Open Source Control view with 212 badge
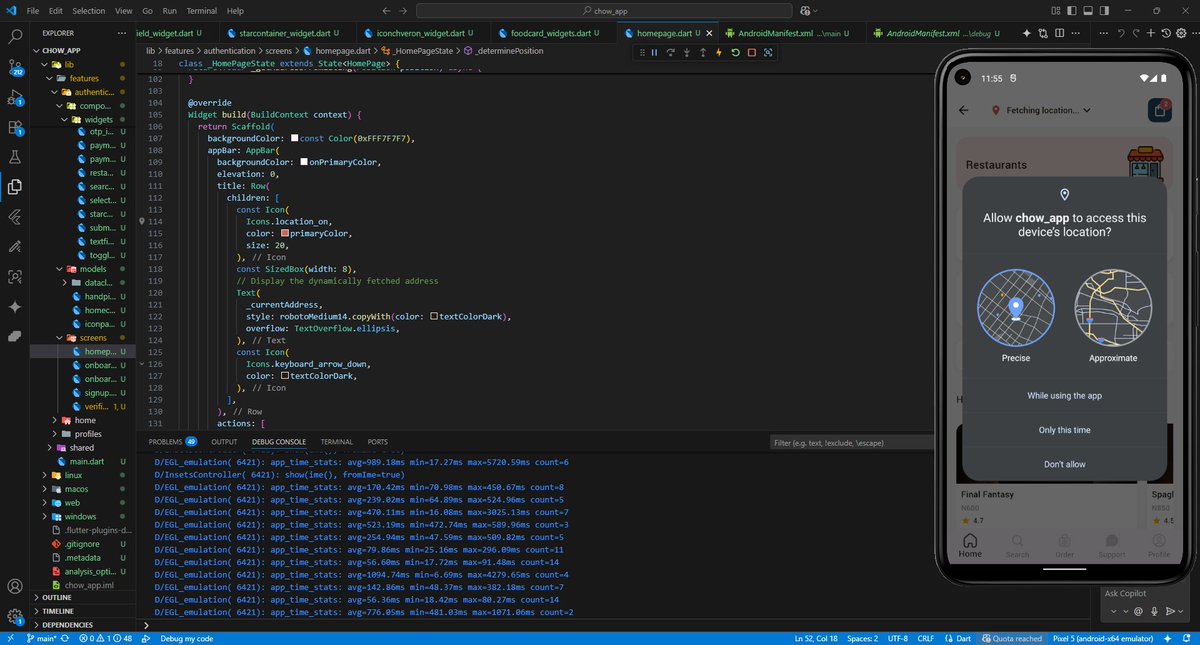1200x645 pixels. [x=15, y=68]
